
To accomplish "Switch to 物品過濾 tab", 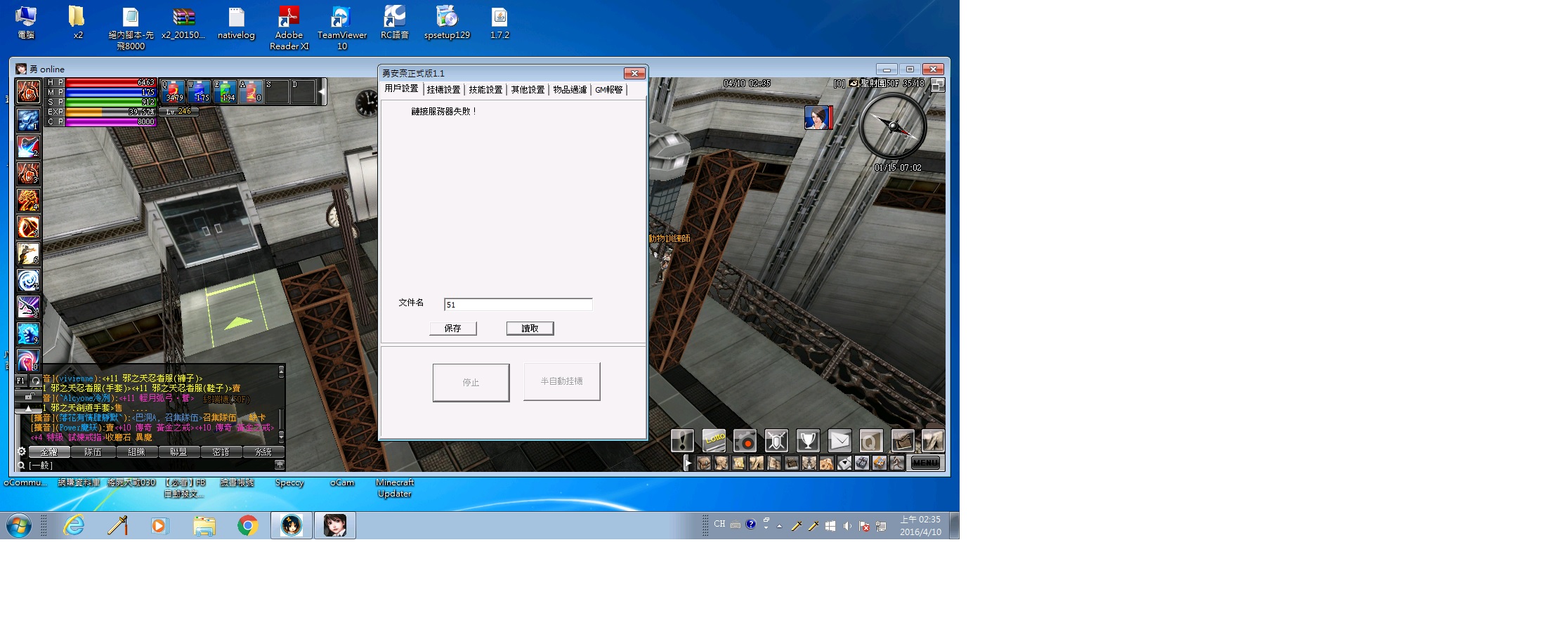I will [x=570, y=90].
